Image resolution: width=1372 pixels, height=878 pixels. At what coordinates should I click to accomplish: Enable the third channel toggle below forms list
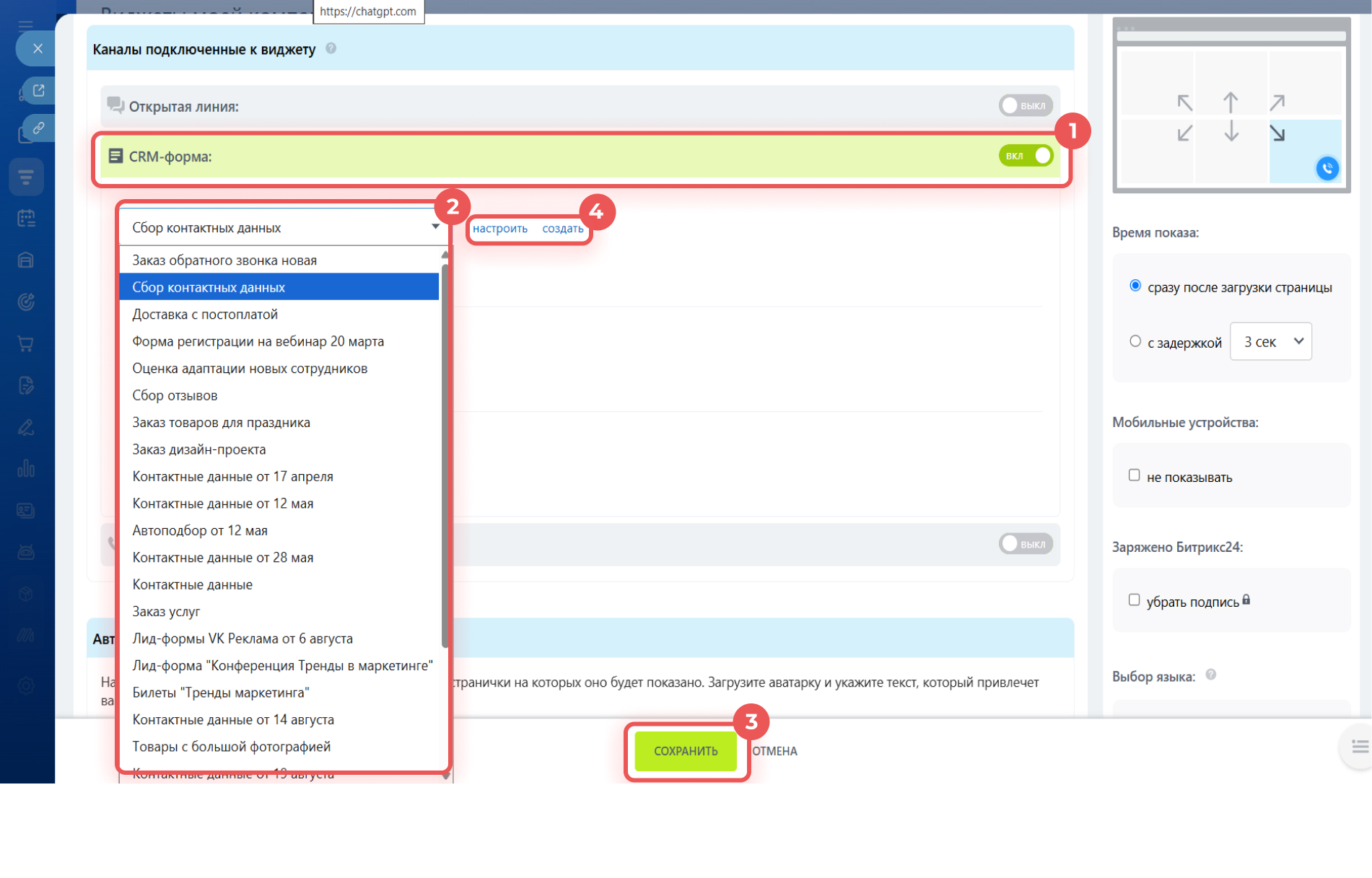pyautogui.click(x=1026, y=544)
